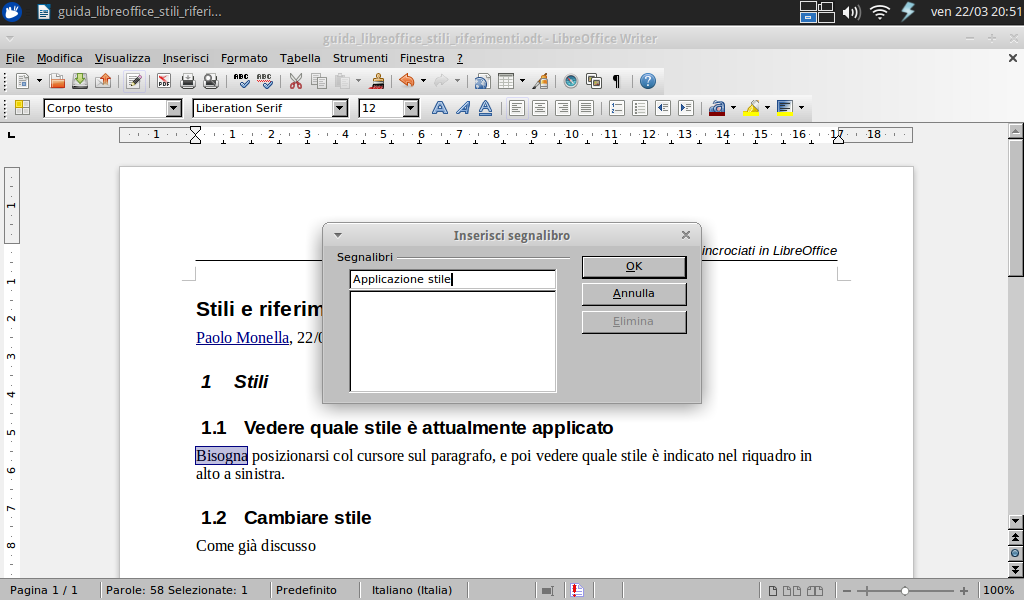Viewport: 1024px width, 600px height.
Task: Decrease paragraph indent
Action: [663, 108]
